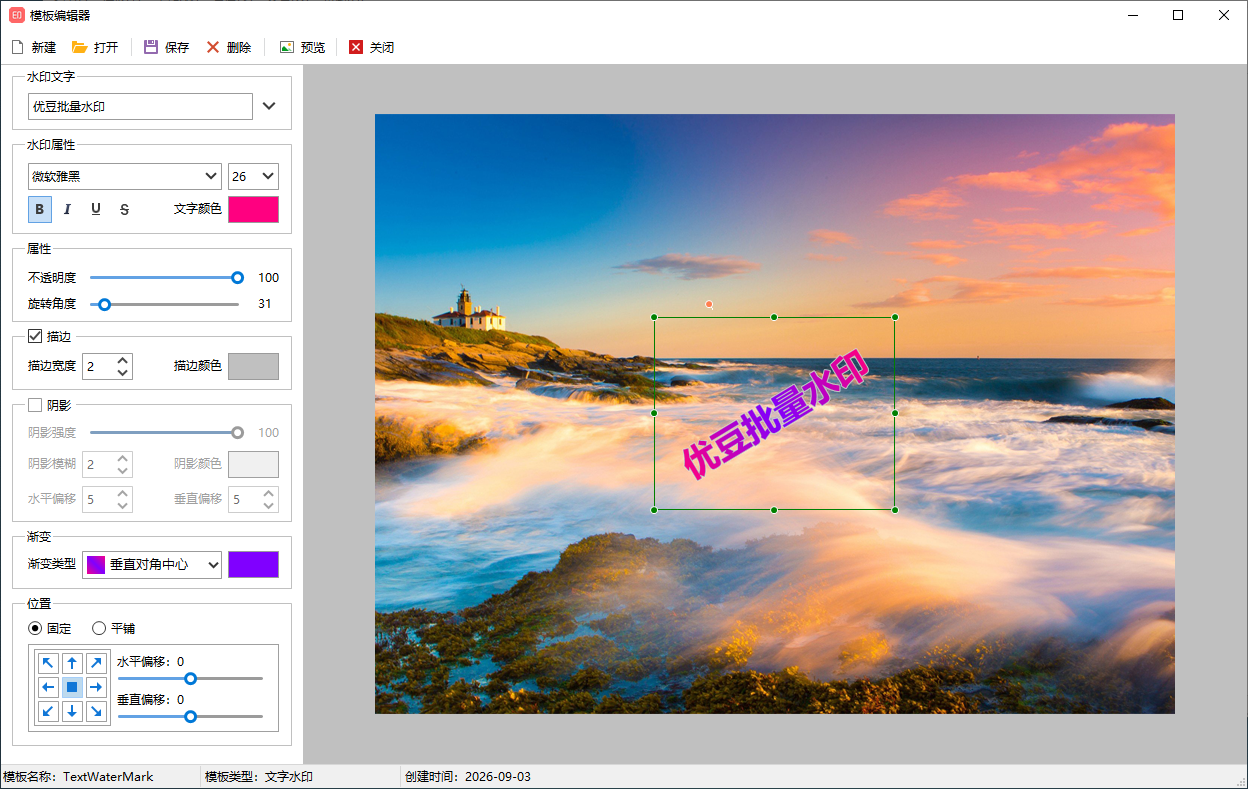Click the 新建 (New) toolbar icon
The image size is (1248, 789).
pos(17,47)
